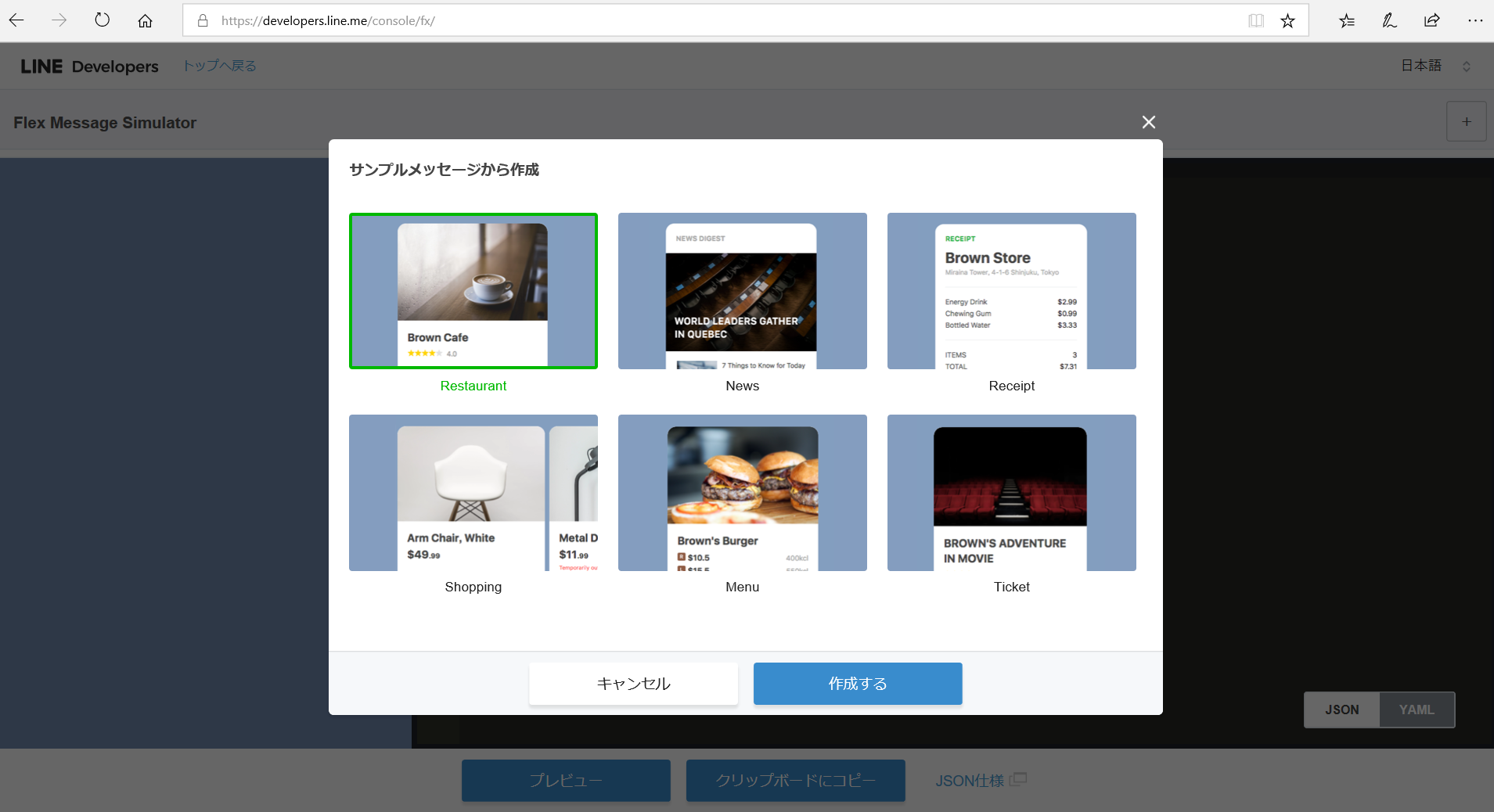Switch code format to YAML
Screen dimensions: 1494x812
(1417, 710)
